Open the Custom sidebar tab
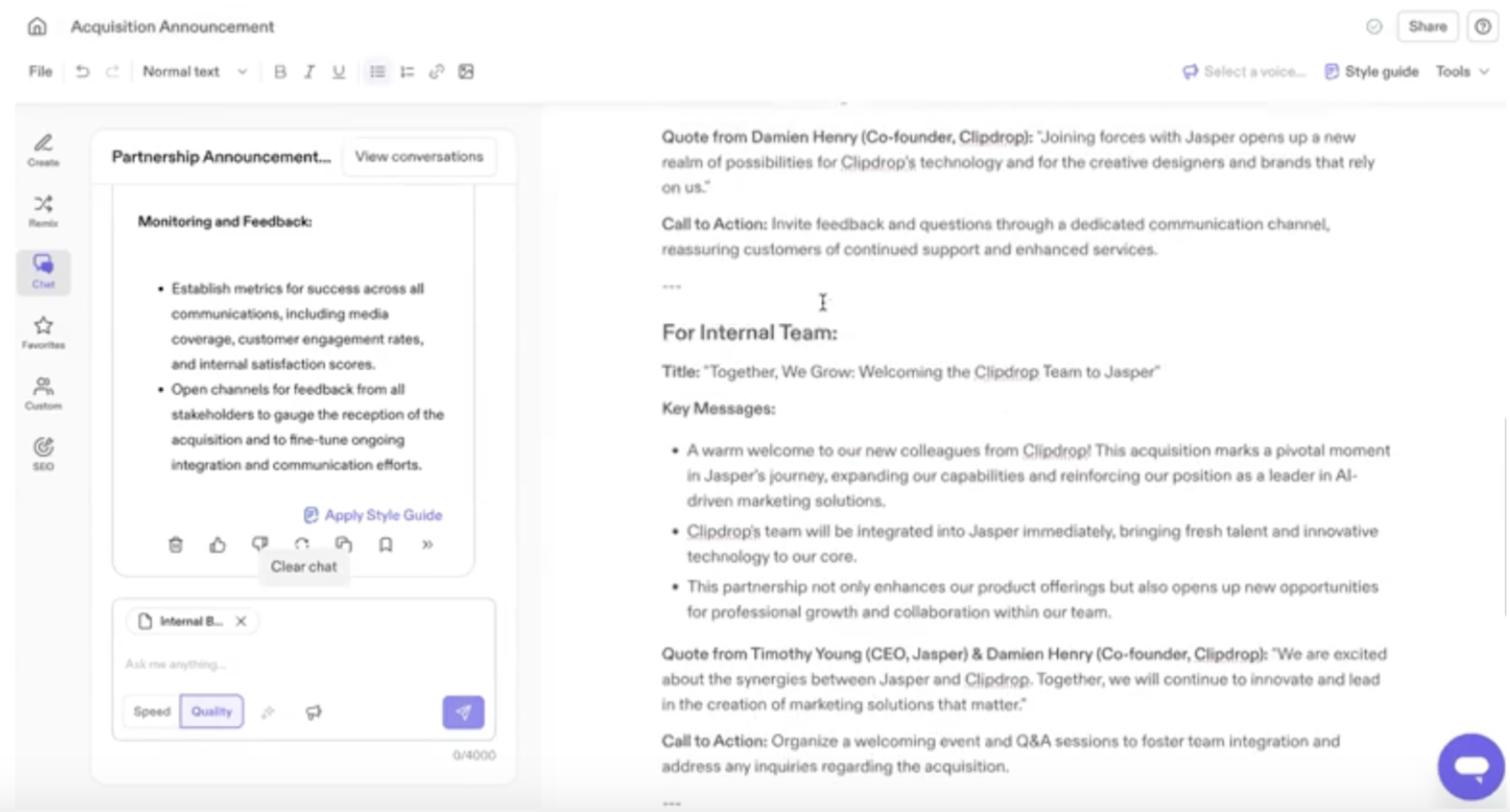The height and width of the screenshot is (812, 1510). click(x=43, y=393)
